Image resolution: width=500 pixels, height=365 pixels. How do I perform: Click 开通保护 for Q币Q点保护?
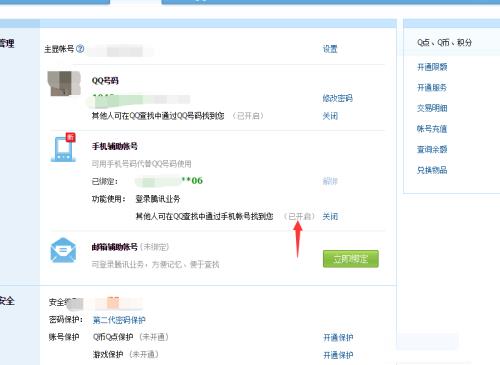point(338,337)
